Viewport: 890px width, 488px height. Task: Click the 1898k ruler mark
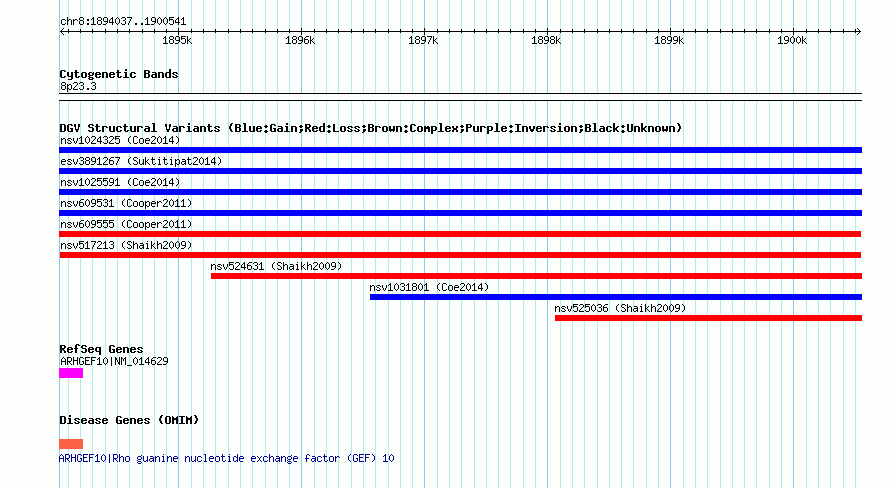(546, 40)
